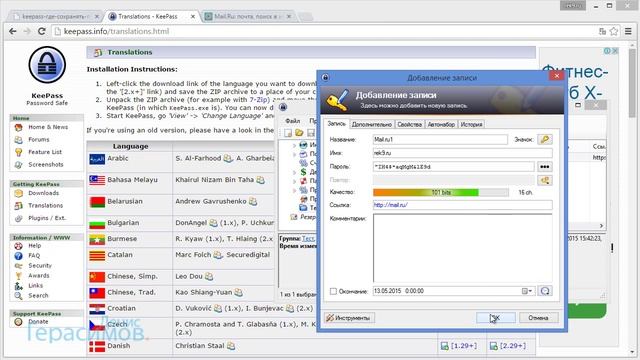Open the Plugins / Ext. sidebar link
This screenshot has height=360, width=640.
pos(47,218)
